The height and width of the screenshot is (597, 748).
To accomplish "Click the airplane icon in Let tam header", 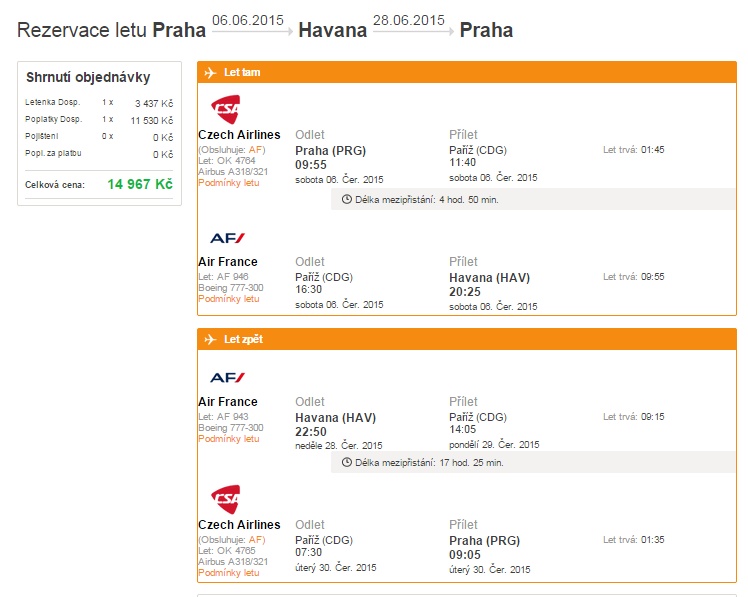I will click(x=210, y=73).
